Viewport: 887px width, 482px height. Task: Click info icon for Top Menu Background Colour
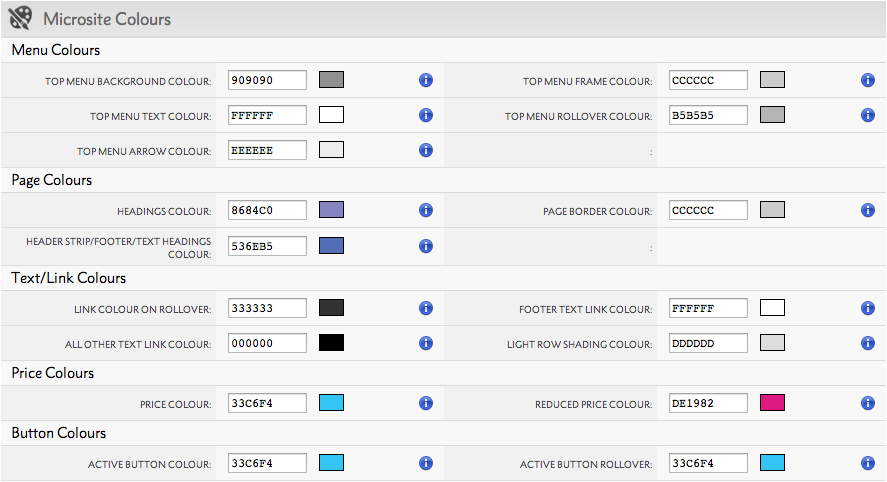pyautogui.click(x=425, y=80)
